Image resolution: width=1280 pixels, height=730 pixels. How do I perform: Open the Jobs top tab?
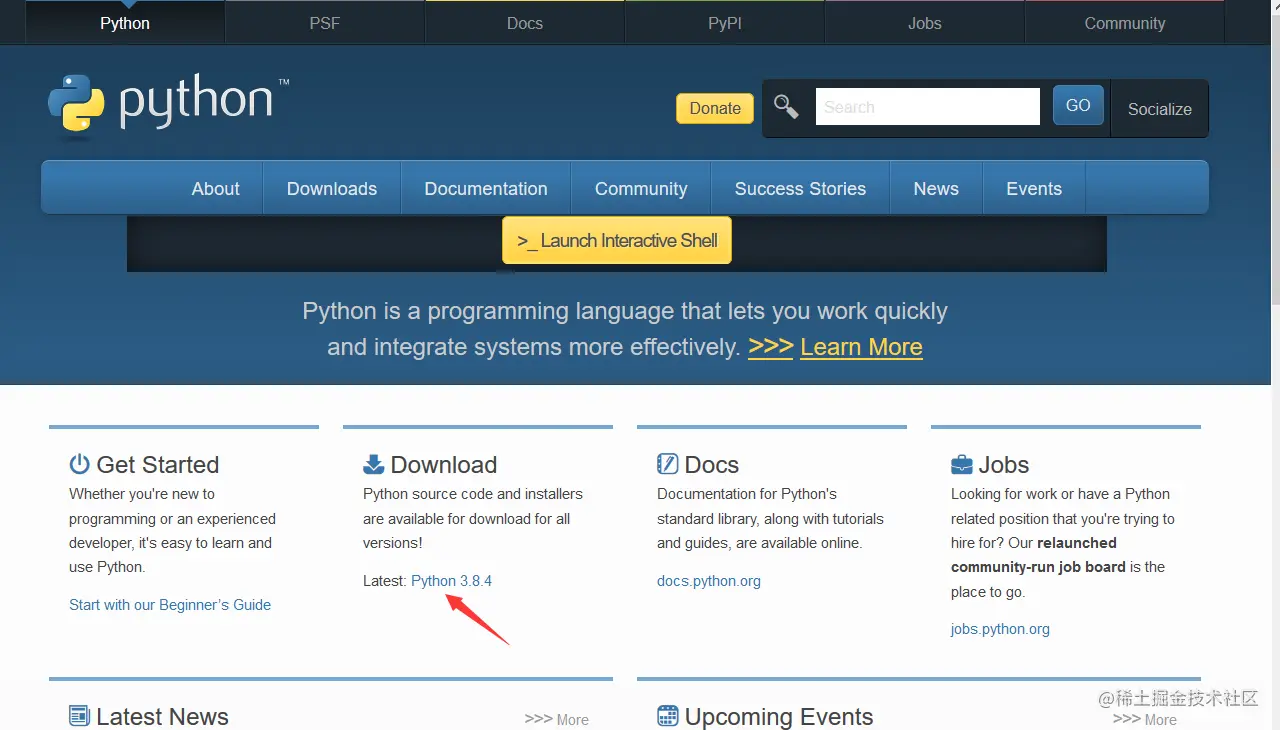point(925,23)
